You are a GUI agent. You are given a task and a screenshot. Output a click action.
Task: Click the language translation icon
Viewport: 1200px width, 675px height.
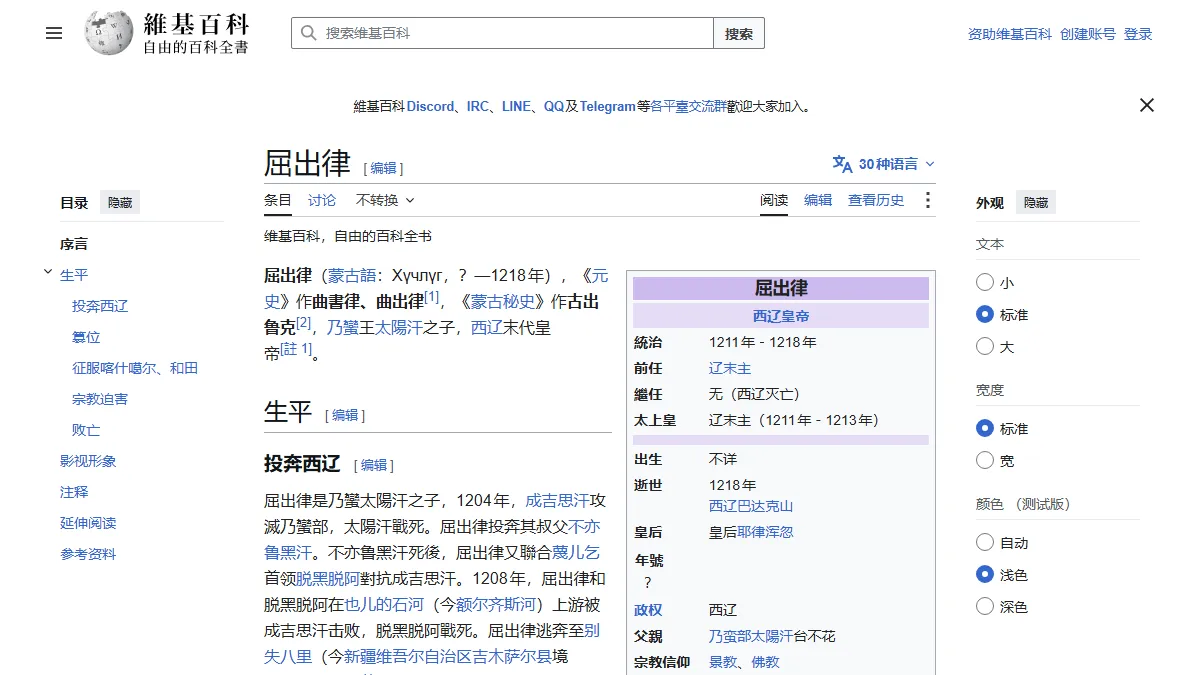tap(842, 164)
